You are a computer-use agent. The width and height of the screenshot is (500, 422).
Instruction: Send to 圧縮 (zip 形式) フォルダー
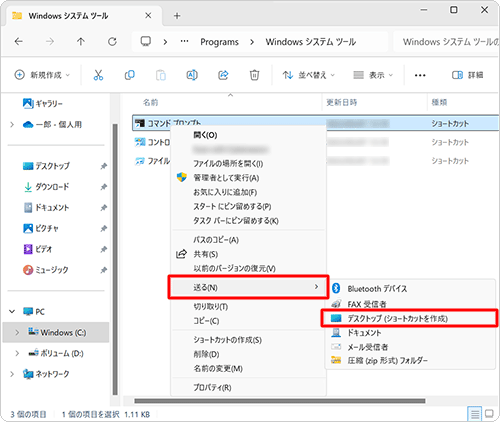coord(410,361)
